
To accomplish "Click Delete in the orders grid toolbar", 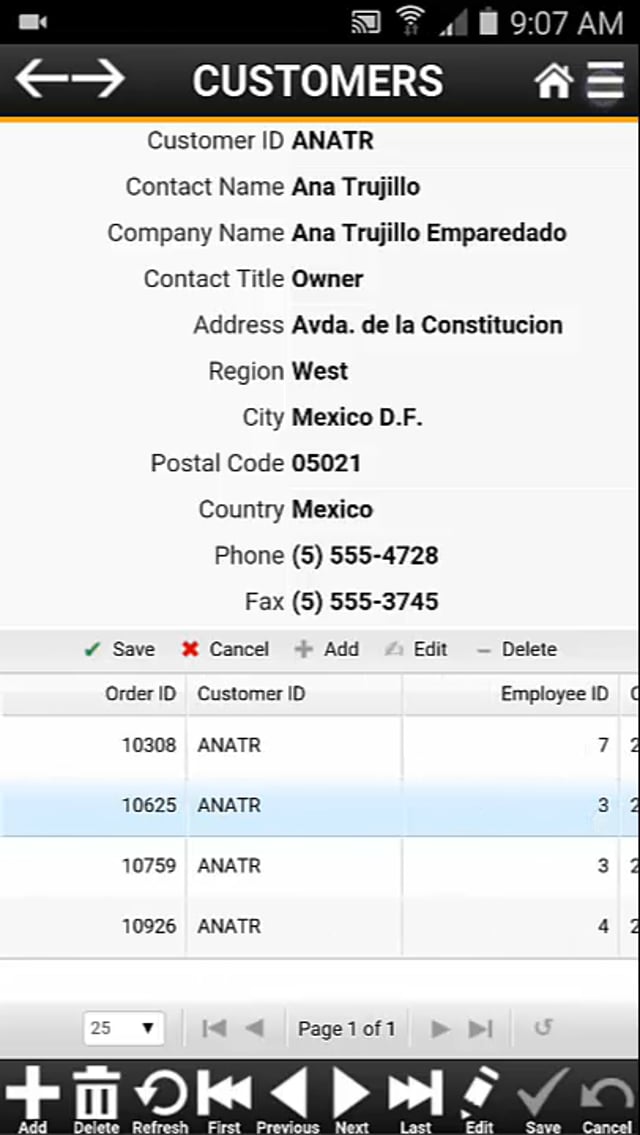I will pos(516,649).
